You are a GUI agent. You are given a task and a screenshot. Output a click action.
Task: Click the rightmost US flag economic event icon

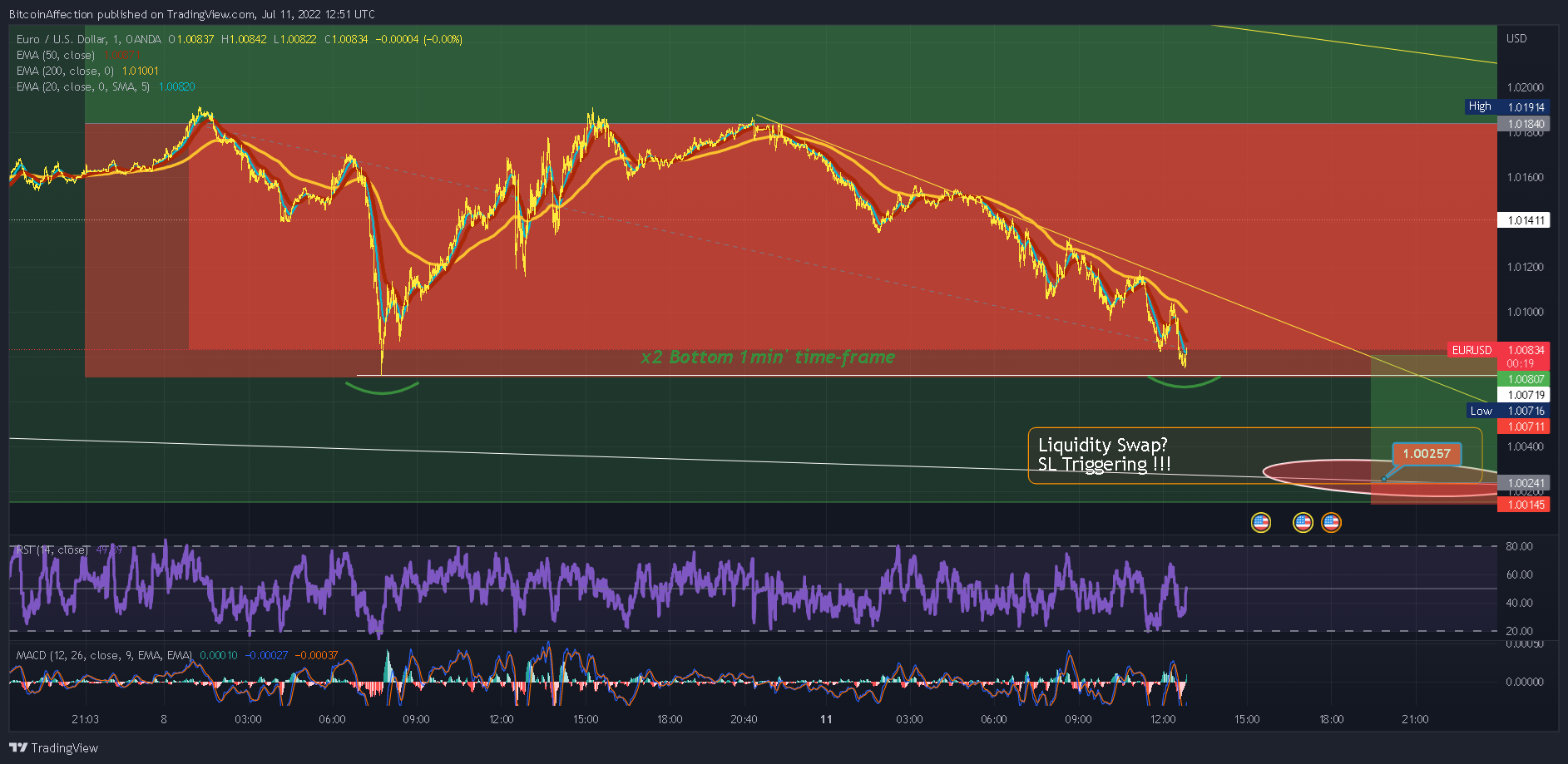1331,522
